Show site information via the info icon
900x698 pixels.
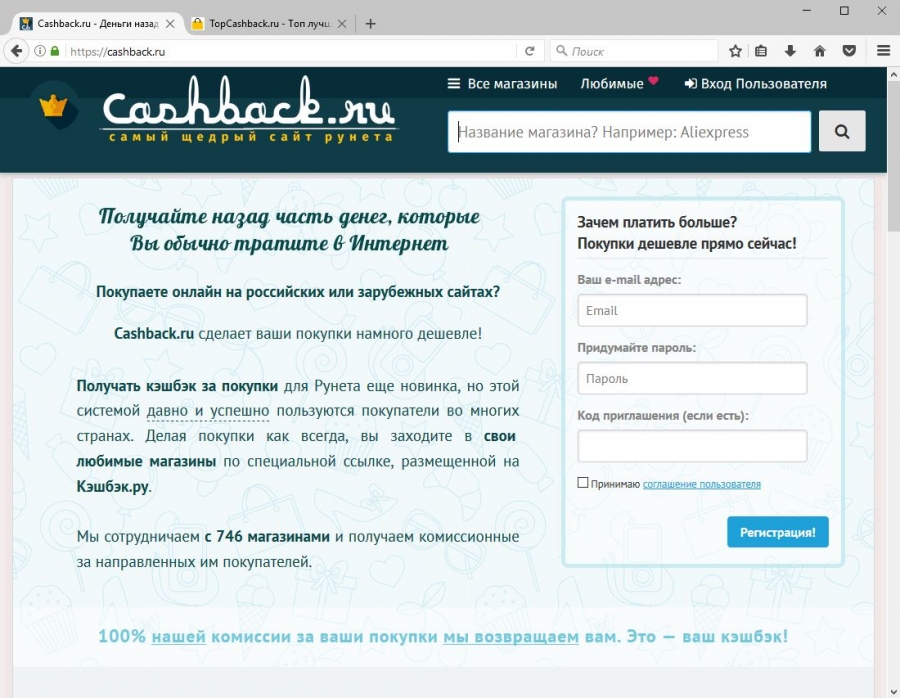point(40,51)
